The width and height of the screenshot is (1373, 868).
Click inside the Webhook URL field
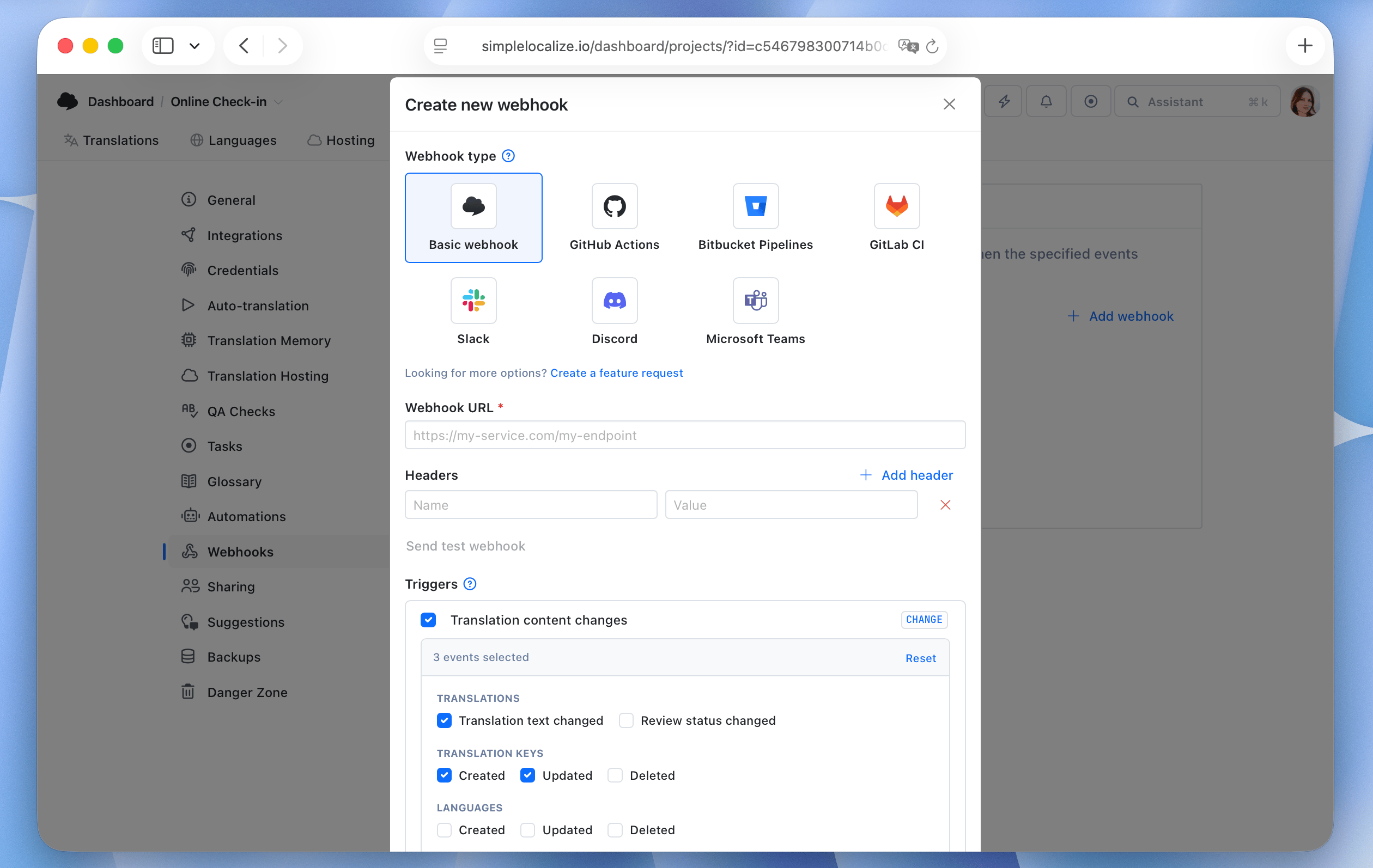coord(684,435)
